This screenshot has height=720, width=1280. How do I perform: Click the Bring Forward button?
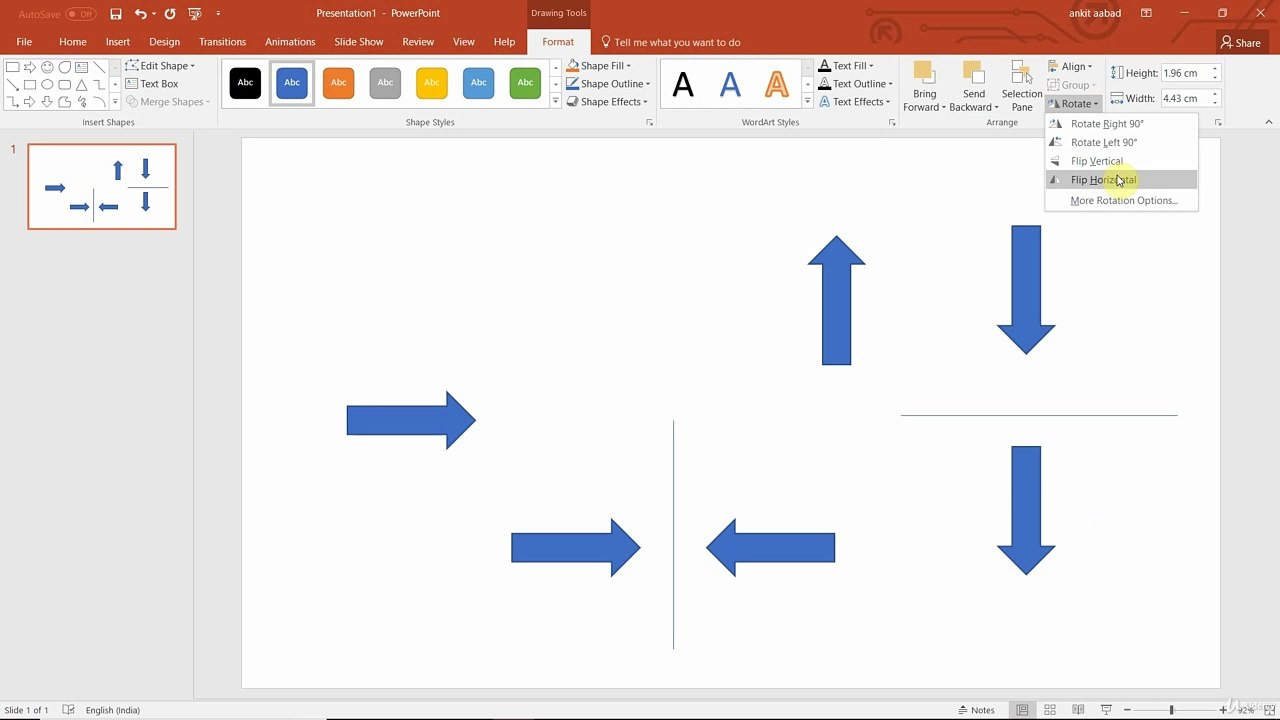924,86
